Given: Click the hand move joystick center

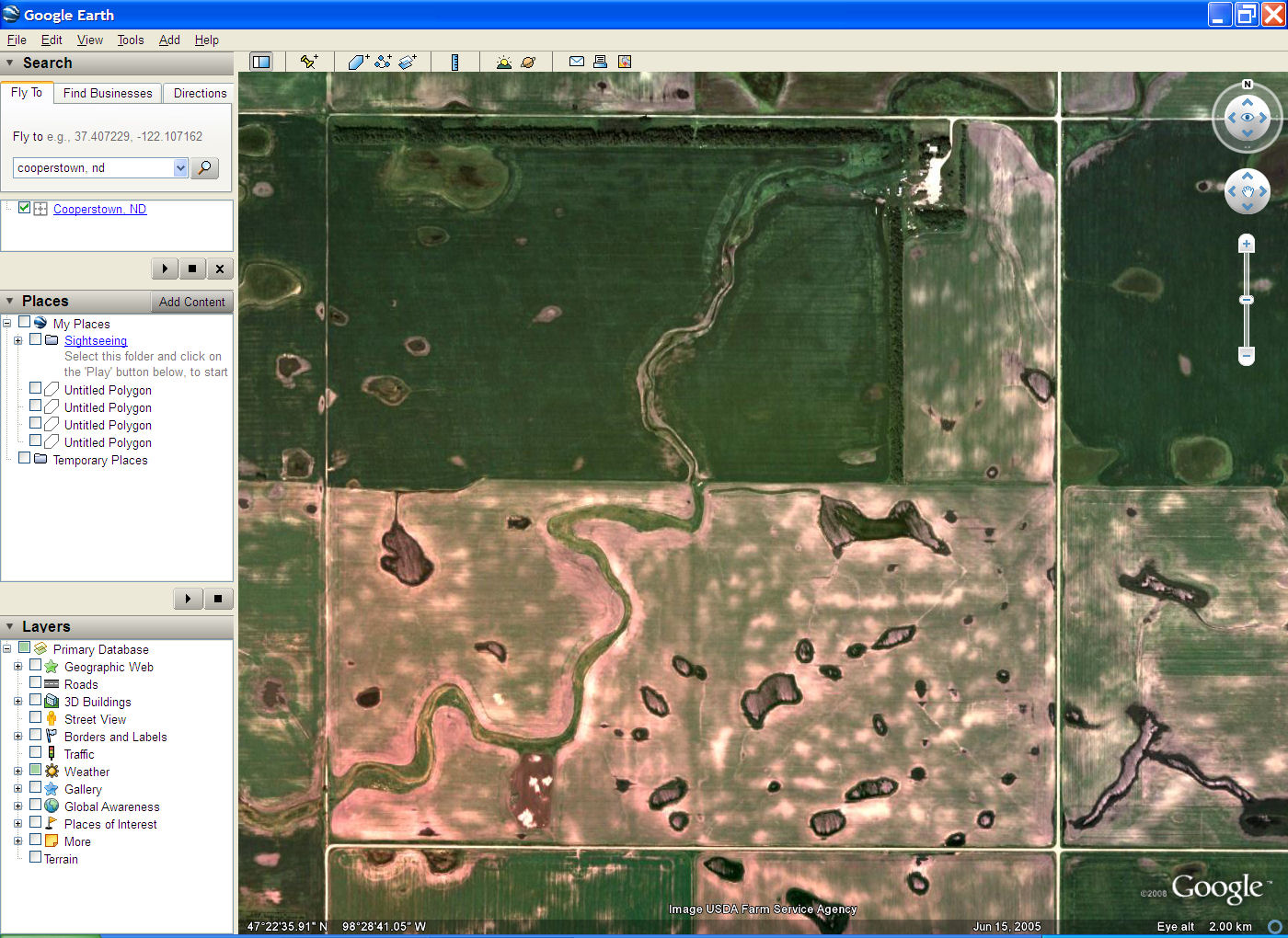Looking at the screenshot, I should 1248,191.
